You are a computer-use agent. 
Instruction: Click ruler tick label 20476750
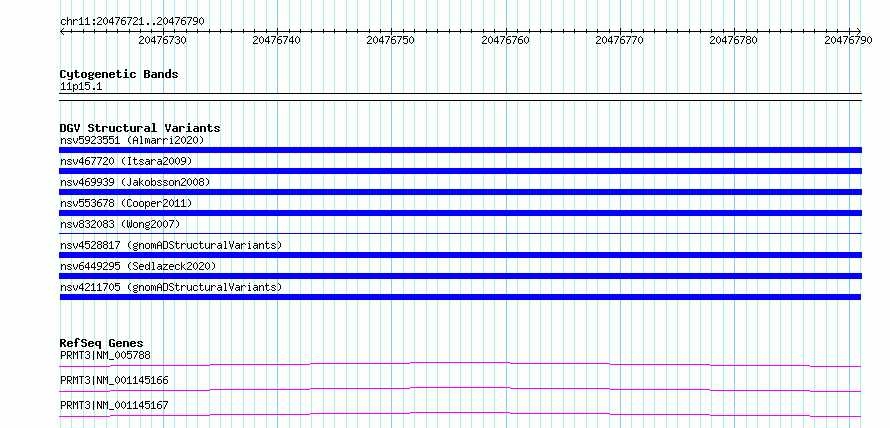click(391, 40)
